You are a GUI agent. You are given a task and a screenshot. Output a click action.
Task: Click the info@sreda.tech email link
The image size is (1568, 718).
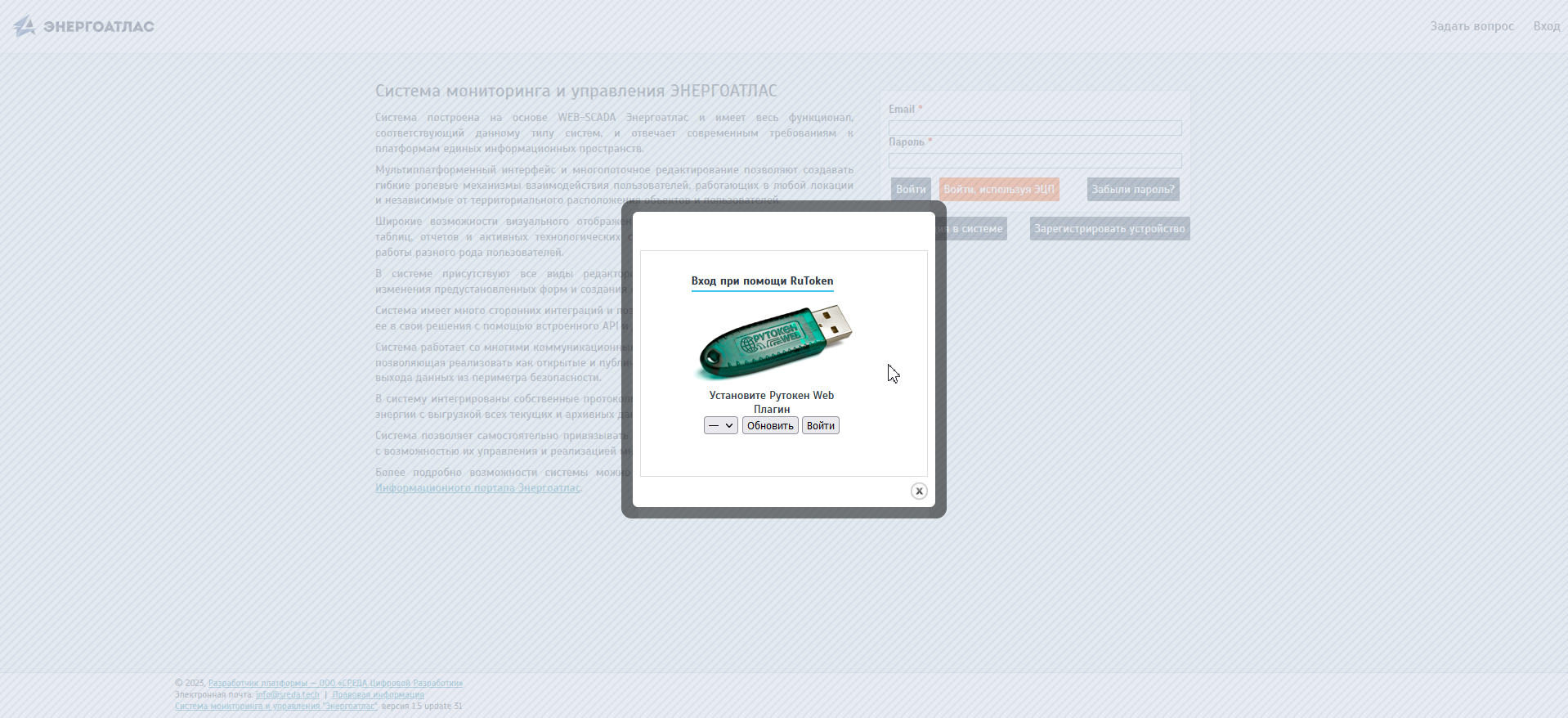click(x=287, y=694)
